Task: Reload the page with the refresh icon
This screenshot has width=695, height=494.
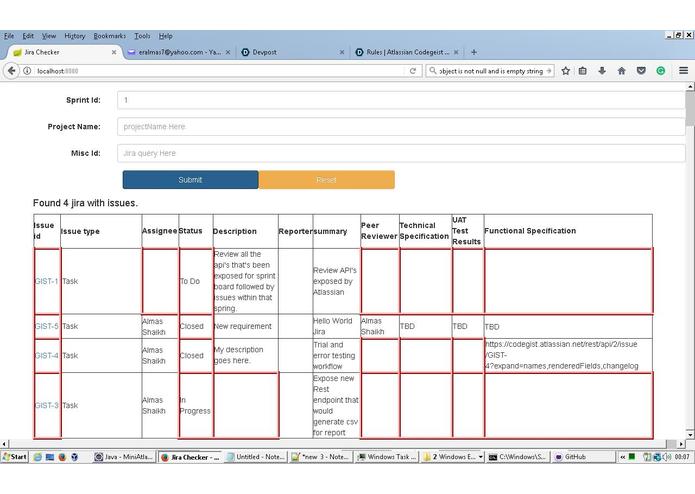Action: pyautogui.click(x=413, y=71)
